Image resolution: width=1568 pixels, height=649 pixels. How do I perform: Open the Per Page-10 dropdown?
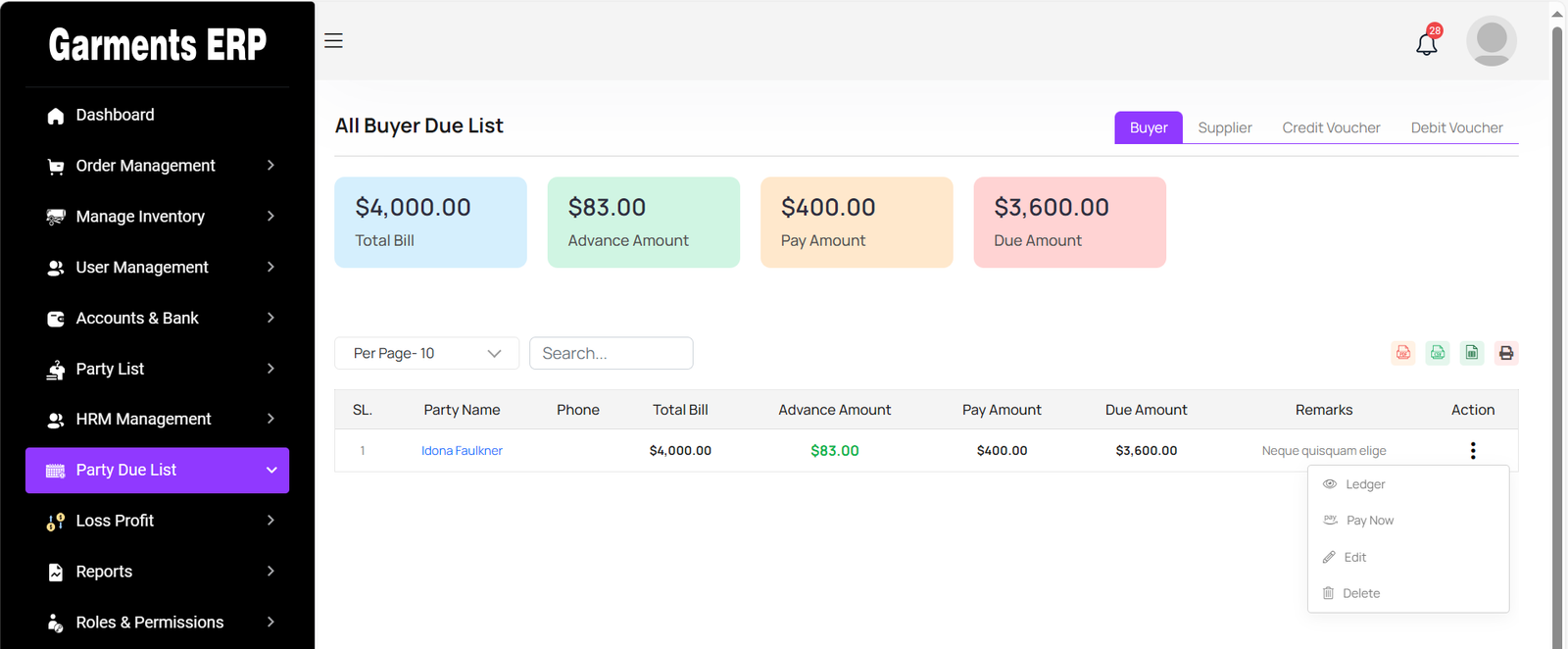[x=426, y=354]
